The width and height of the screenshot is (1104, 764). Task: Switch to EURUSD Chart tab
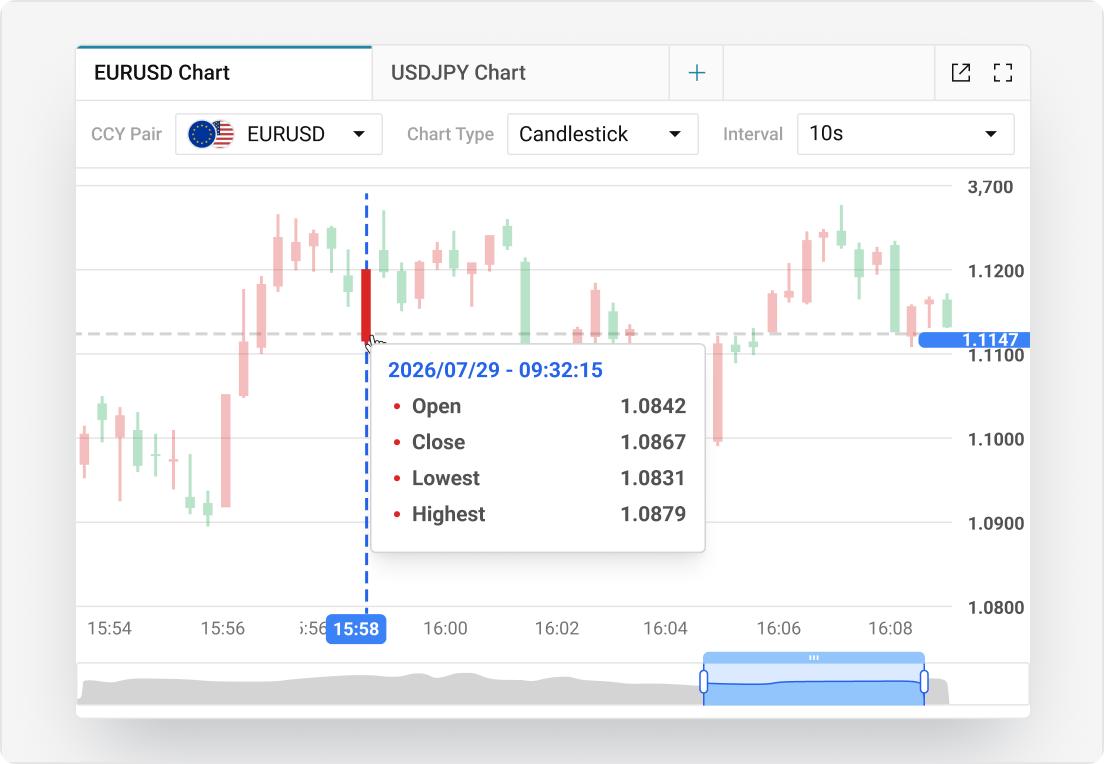(x=224, y=73)
